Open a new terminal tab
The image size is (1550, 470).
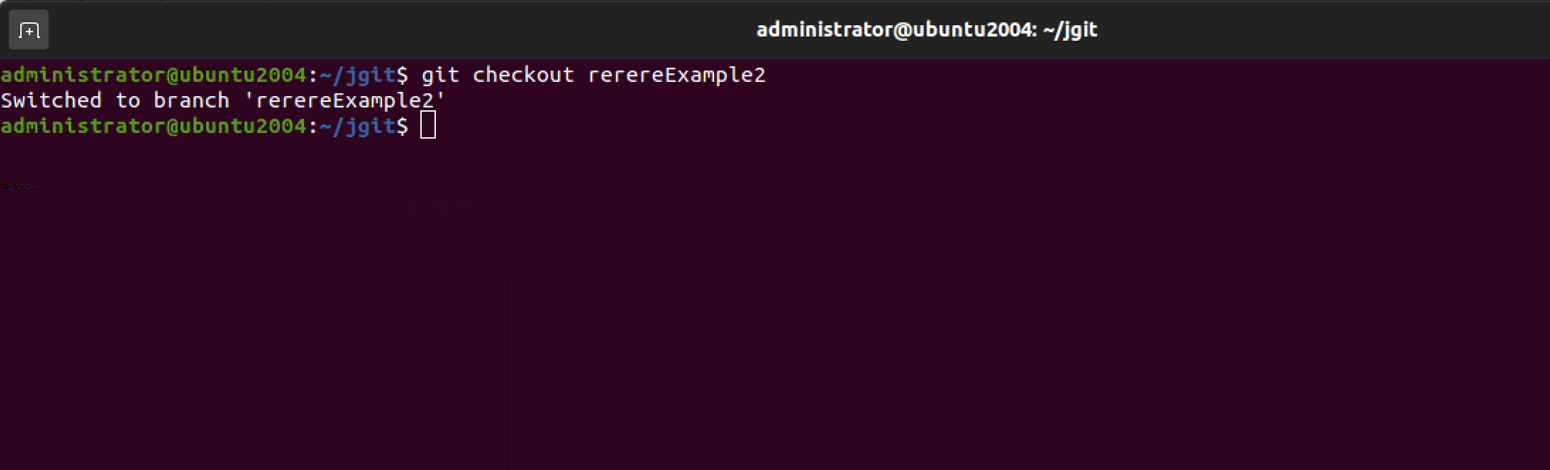(29, 30)
